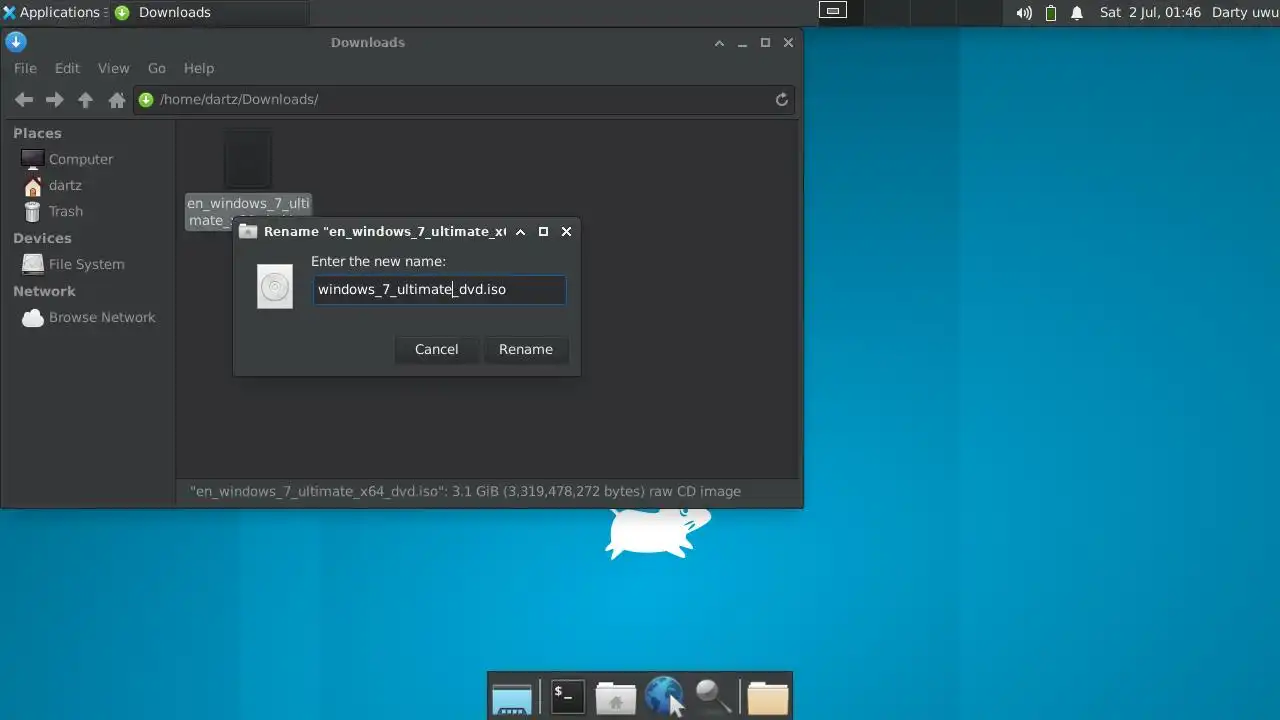Open the folder icon at dock's end

tap(768, 697)
